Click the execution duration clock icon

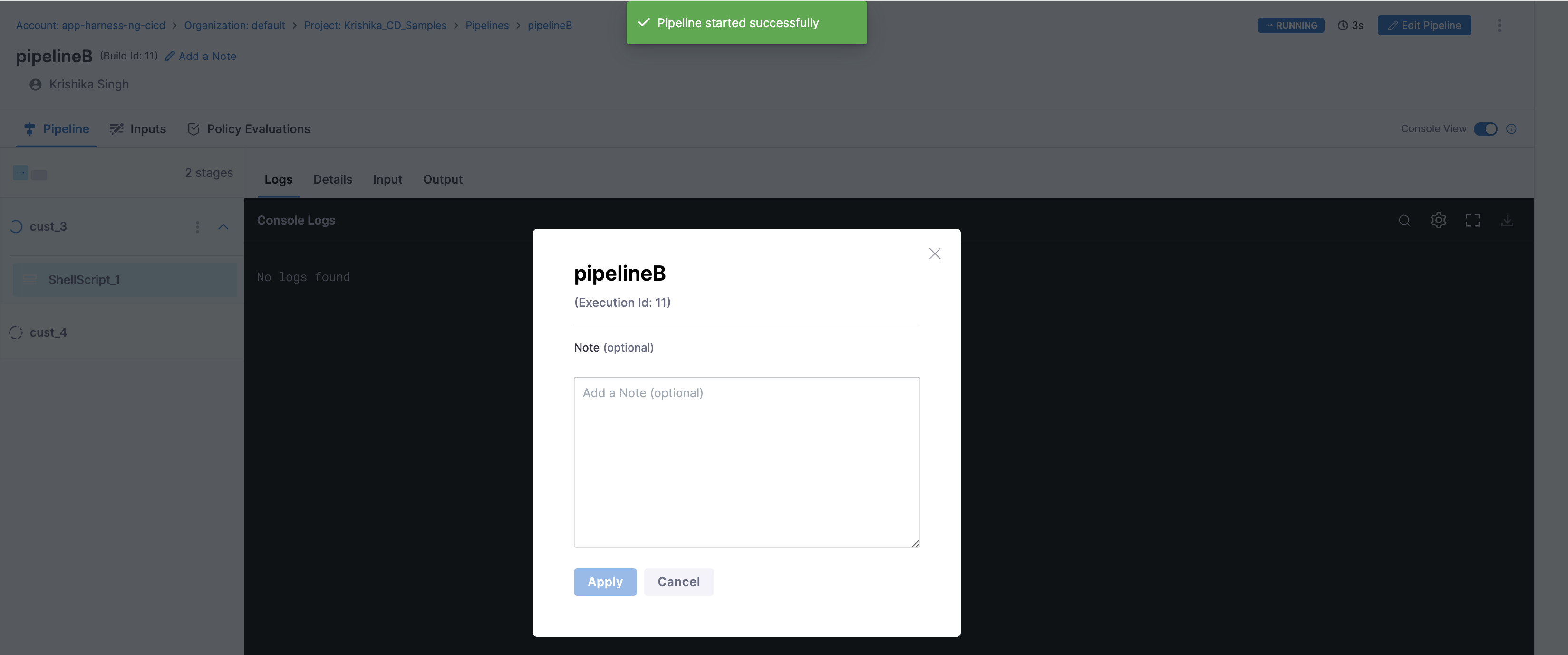pos(1343,26)
